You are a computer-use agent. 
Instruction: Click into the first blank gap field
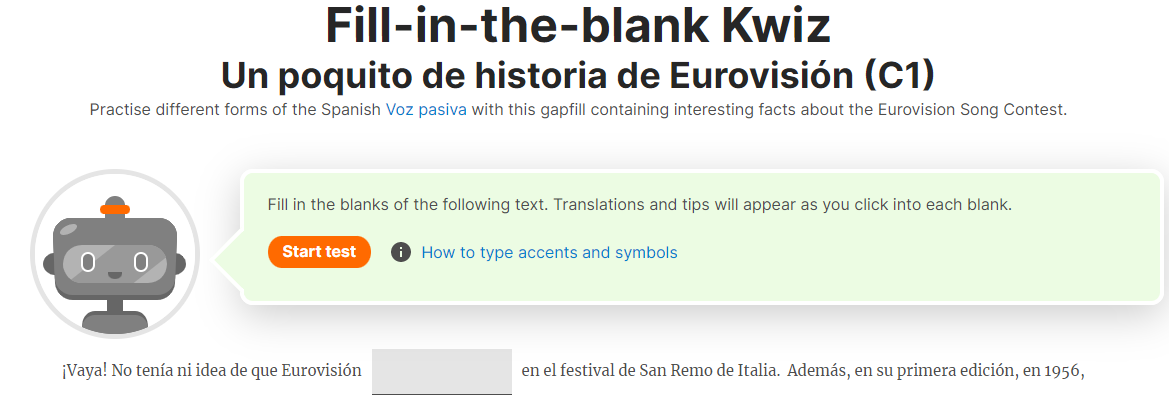pyautogui.click(x=441, y=371)
